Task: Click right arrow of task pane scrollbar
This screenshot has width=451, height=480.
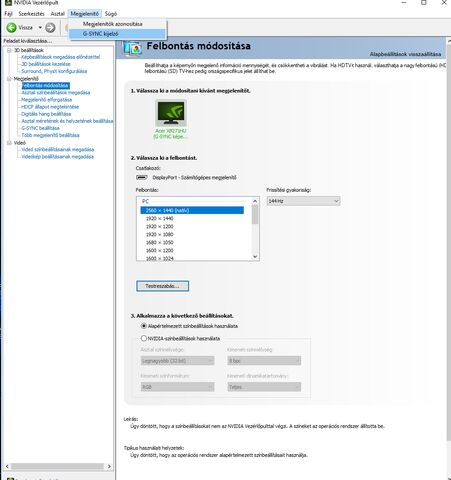Action: [x=109, y=466]
